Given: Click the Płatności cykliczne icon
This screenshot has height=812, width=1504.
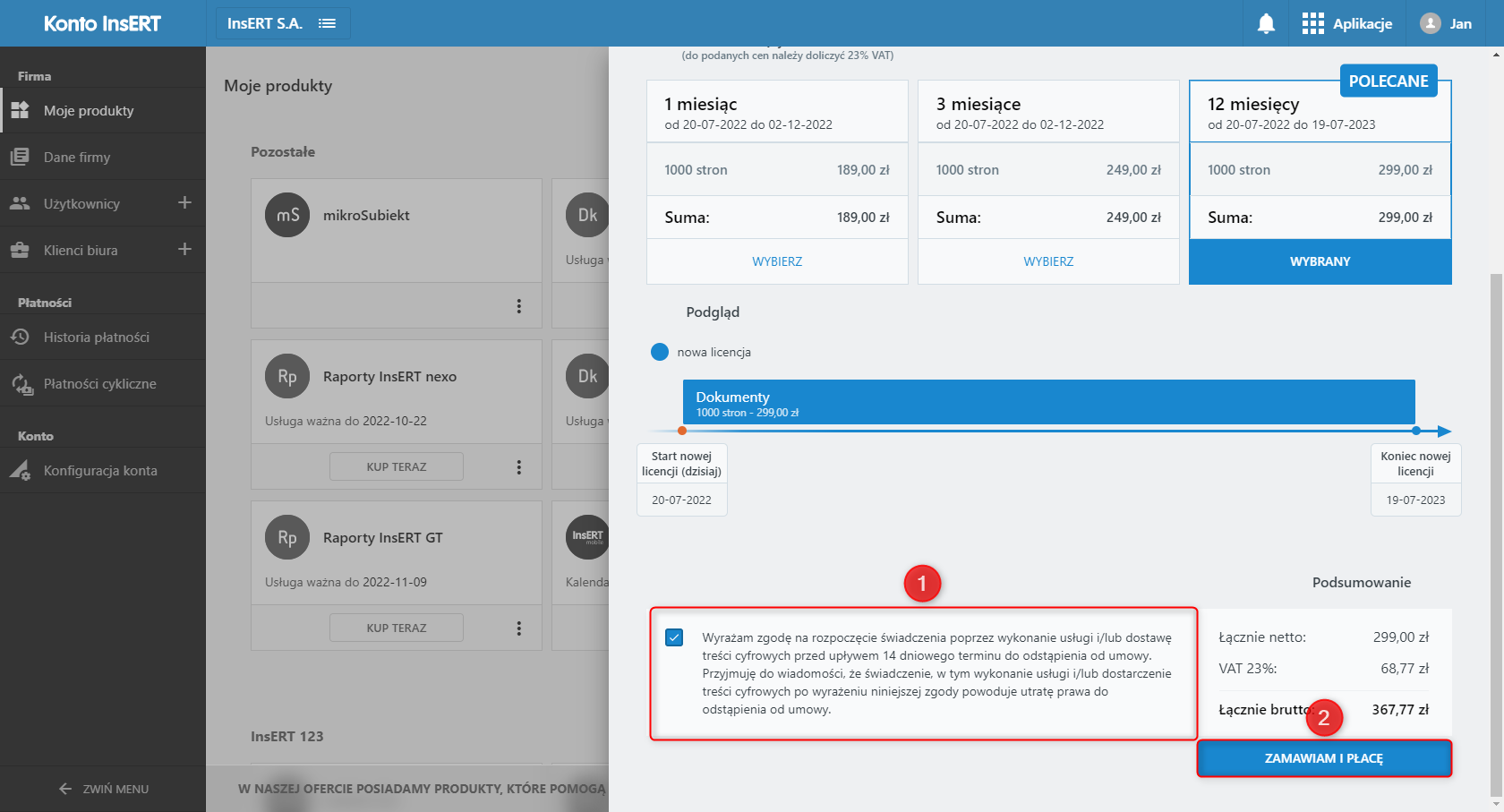Looking at the screenshot, I should click(x=21, y=384).
